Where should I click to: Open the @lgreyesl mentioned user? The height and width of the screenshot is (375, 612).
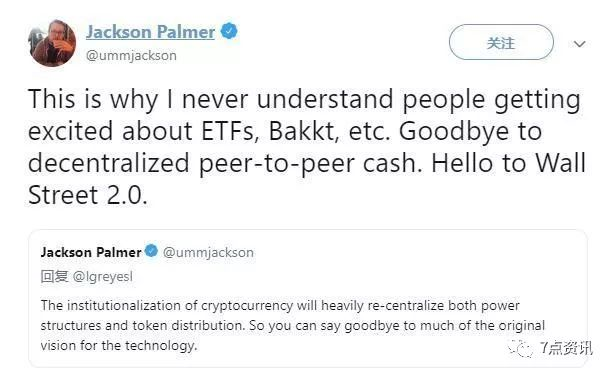tap(103, 277)
